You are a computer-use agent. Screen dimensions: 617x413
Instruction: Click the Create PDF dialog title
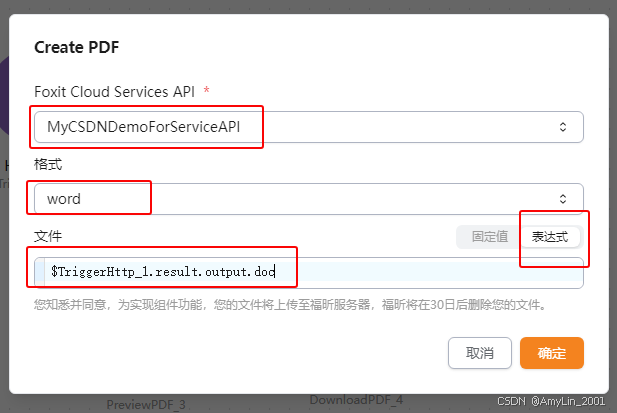(x=77, y=48)
